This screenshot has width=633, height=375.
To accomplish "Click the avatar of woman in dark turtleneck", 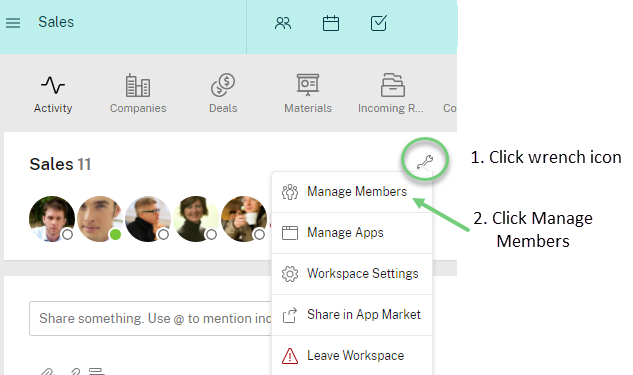I will pyautogui.click(x=196, y=219).
